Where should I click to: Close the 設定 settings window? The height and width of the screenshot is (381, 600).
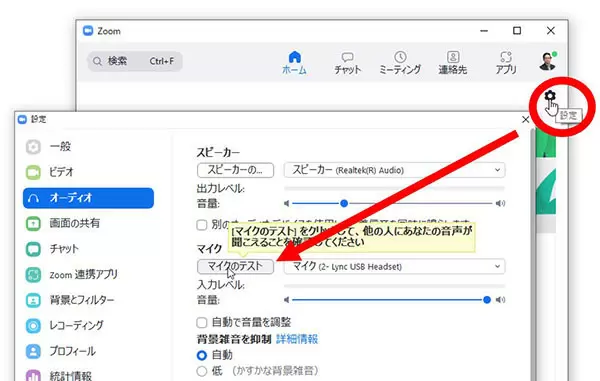[525, 120]
